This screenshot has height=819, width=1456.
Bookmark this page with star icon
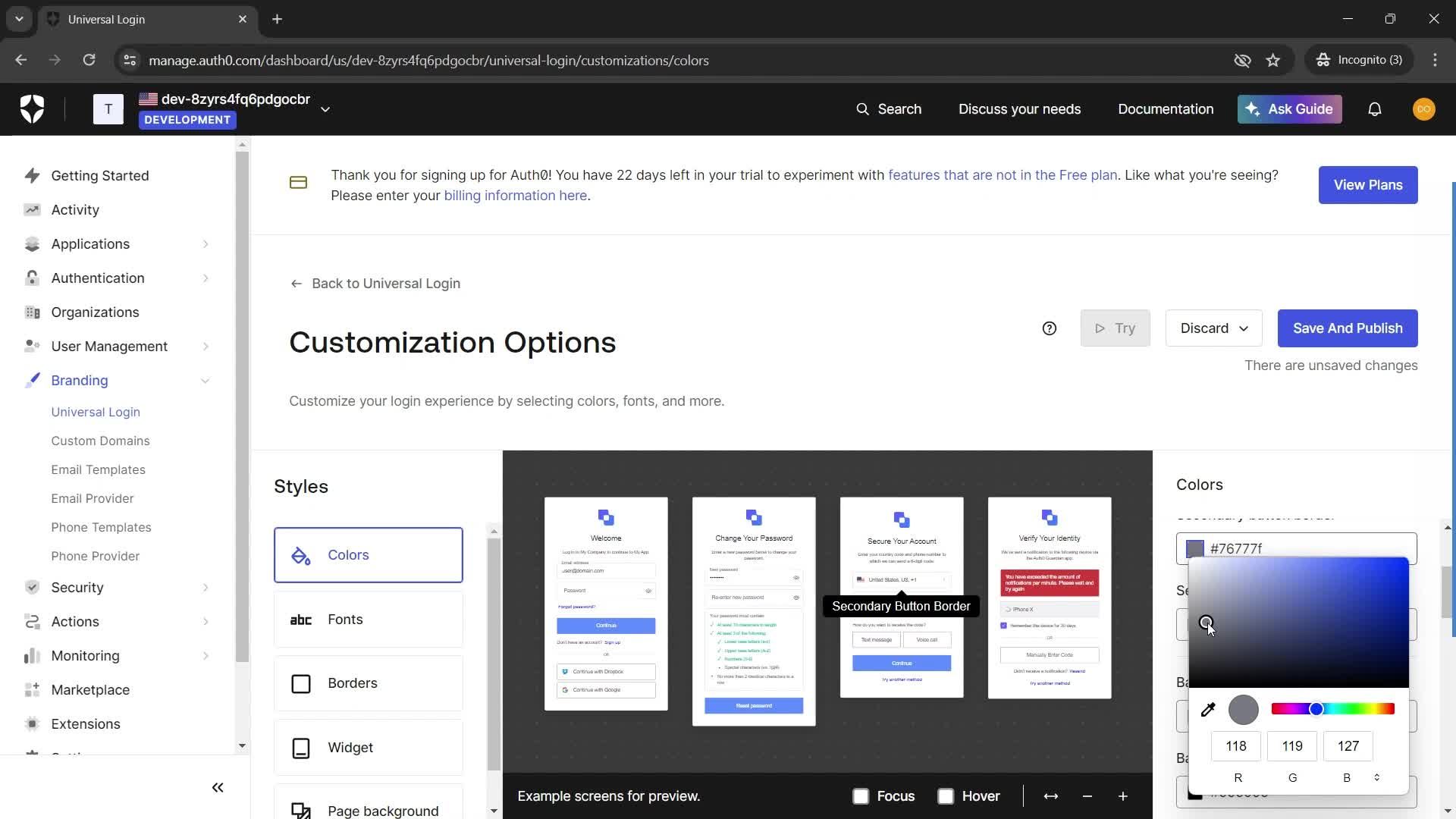(1273, 60)
